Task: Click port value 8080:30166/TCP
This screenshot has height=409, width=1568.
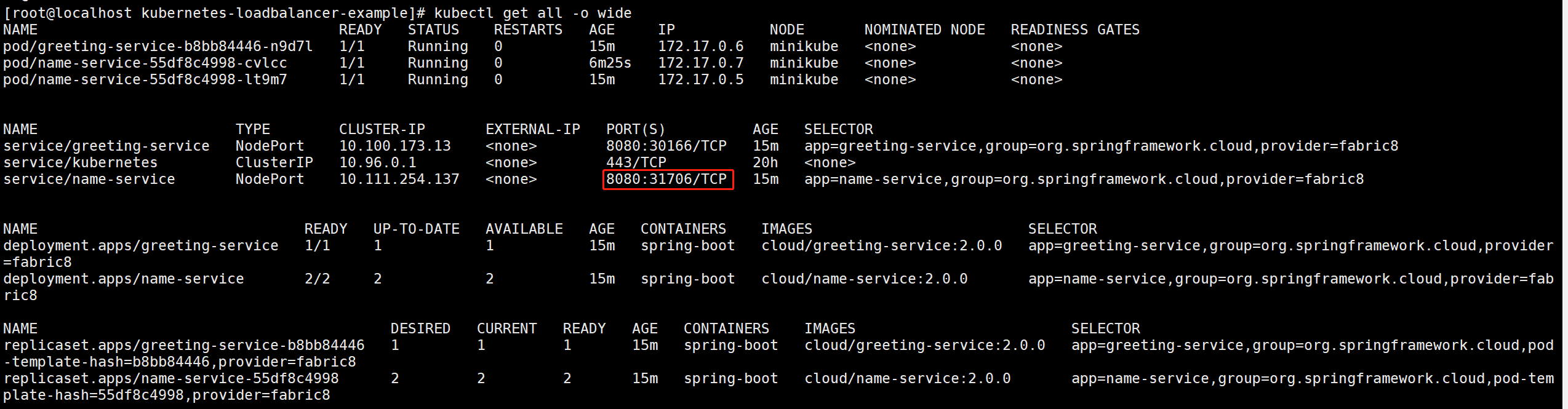Action: tap(666, 146)
